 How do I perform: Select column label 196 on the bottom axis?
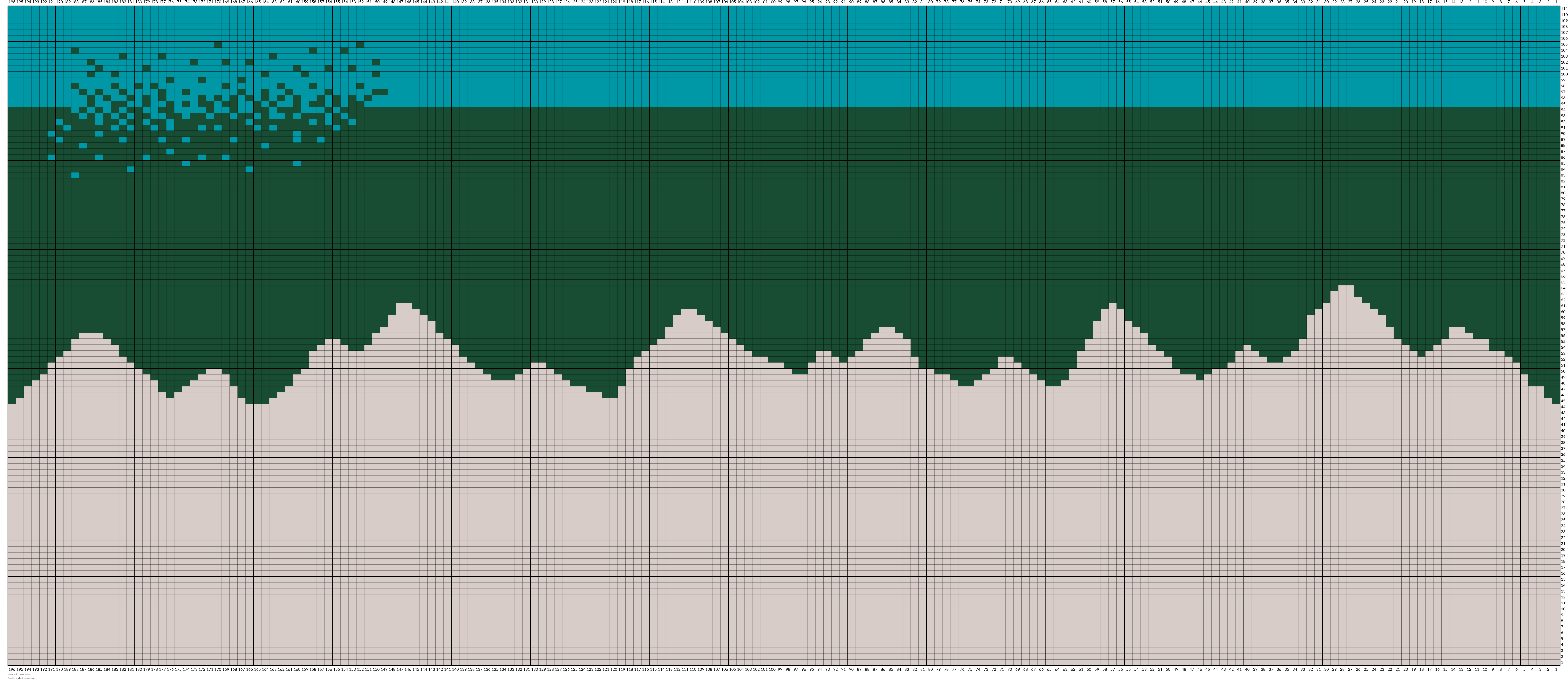coord(12,669)
